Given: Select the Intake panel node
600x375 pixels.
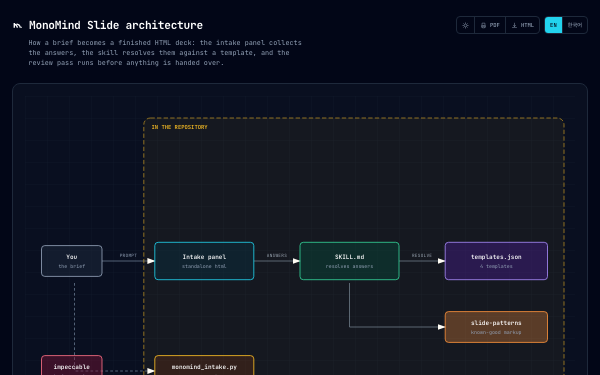Looking at the screenshot, I should [x=204, y=261].
